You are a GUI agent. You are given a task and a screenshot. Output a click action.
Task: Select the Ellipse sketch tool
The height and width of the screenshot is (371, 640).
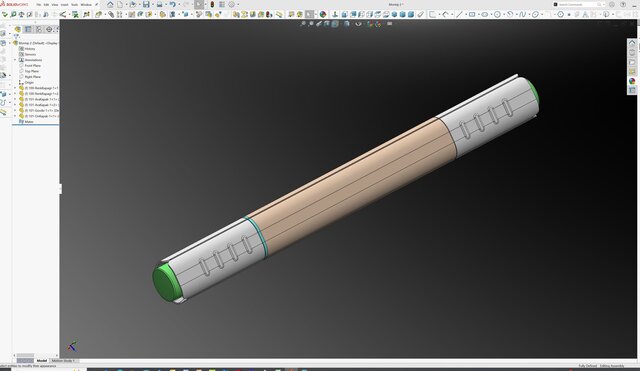coord(535,14)
